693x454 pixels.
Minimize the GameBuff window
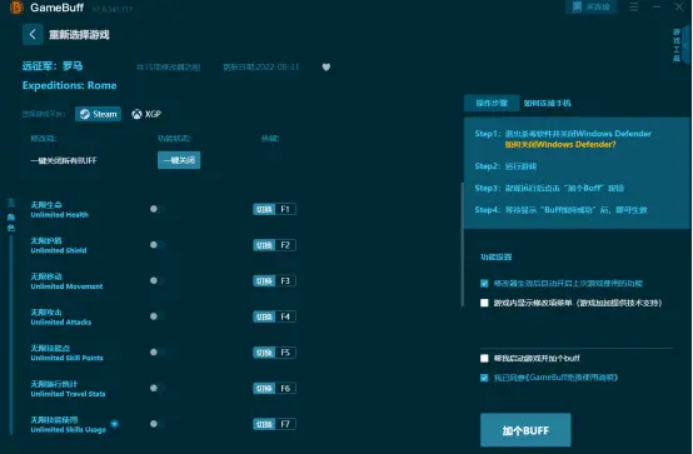tap(656, 7)
